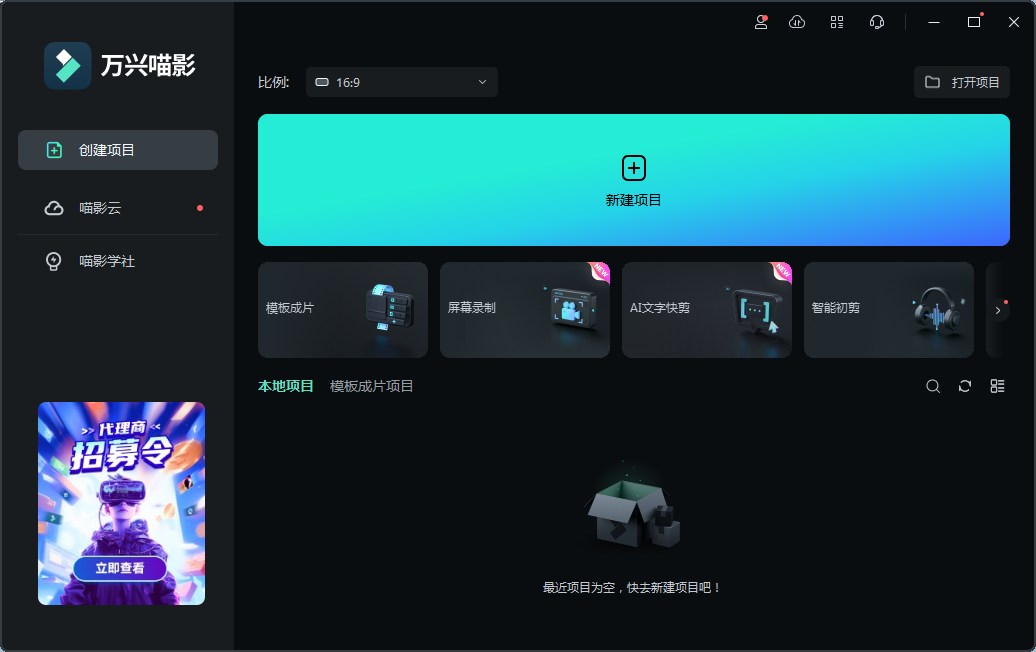Click the cloud sync icon in the title bar

coord(797,22)
